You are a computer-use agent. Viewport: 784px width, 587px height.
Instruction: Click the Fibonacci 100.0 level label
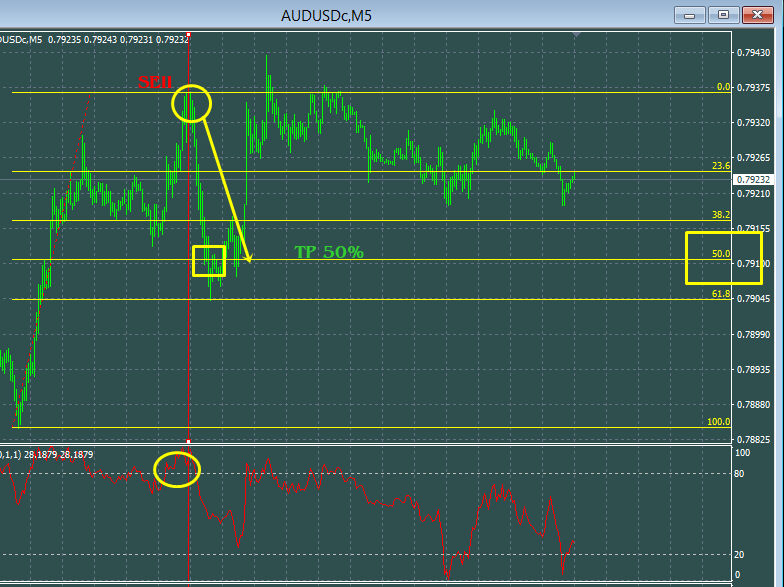[718, 422]
